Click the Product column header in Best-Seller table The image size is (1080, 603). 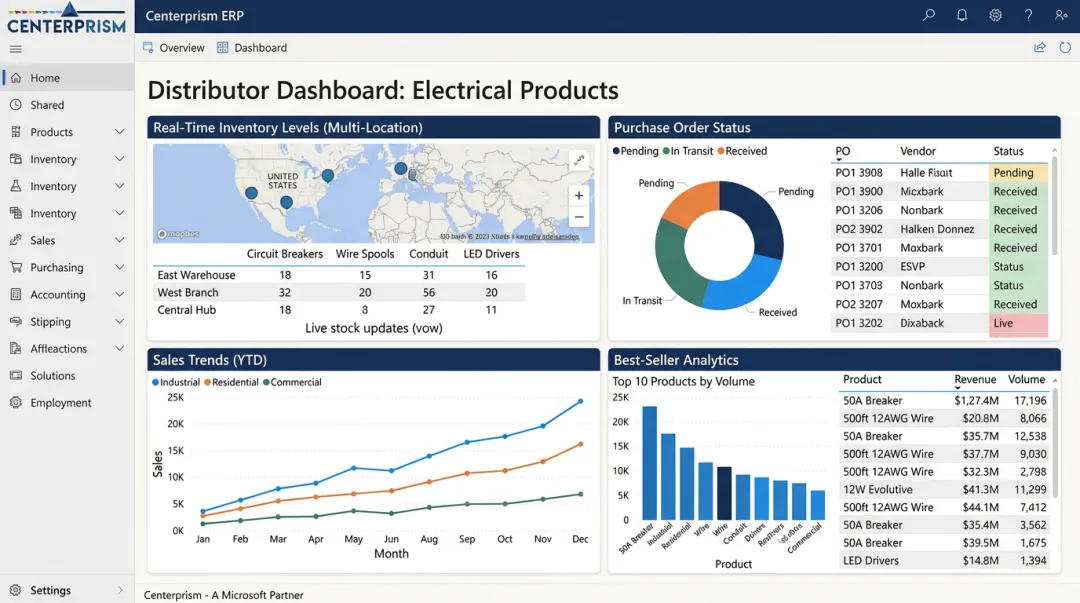click(x=862, y=379)
